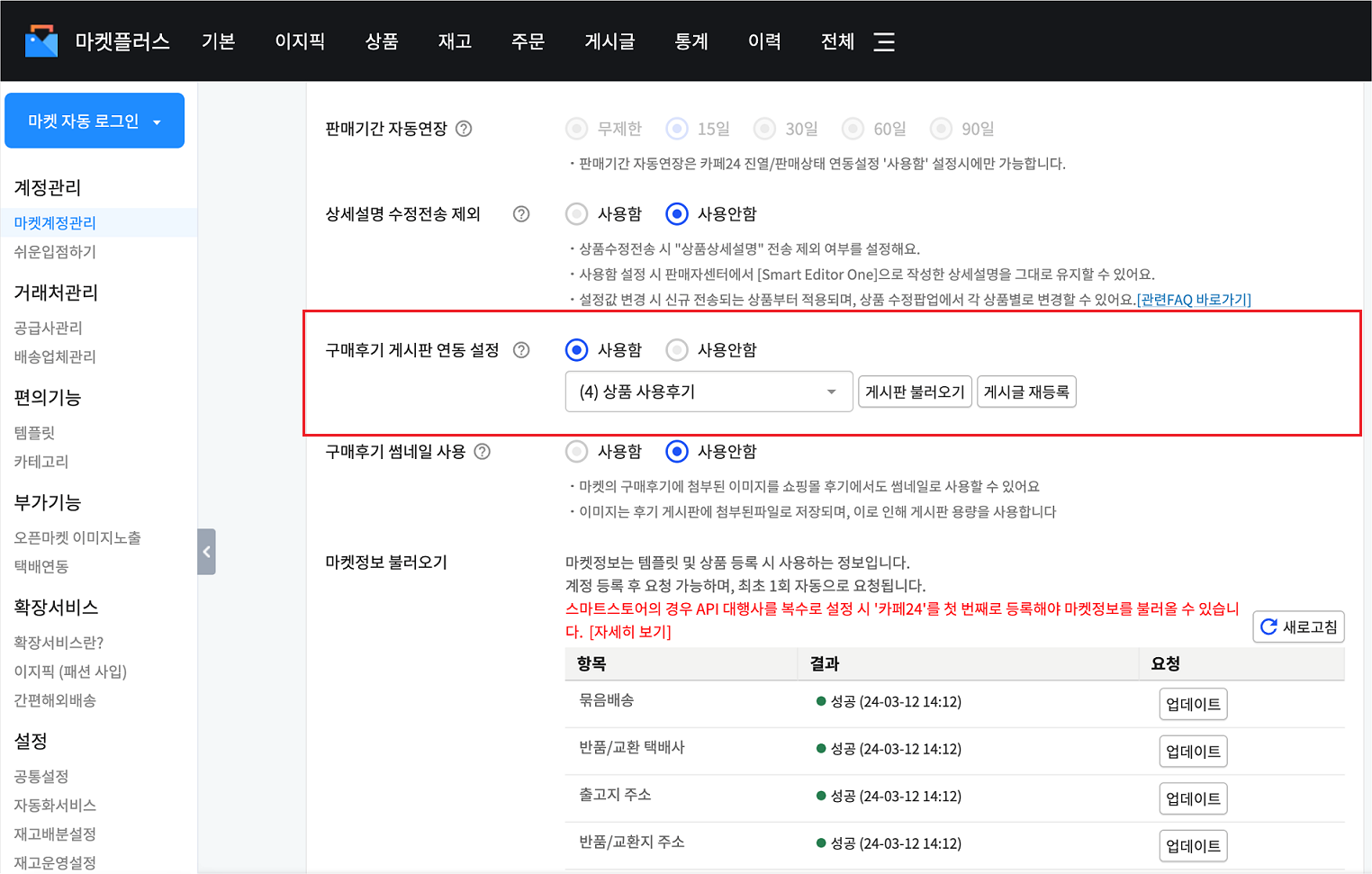Go to 택배연동 in sidebar
This screenshot has width=1372, height=874.
pos(41,566)
